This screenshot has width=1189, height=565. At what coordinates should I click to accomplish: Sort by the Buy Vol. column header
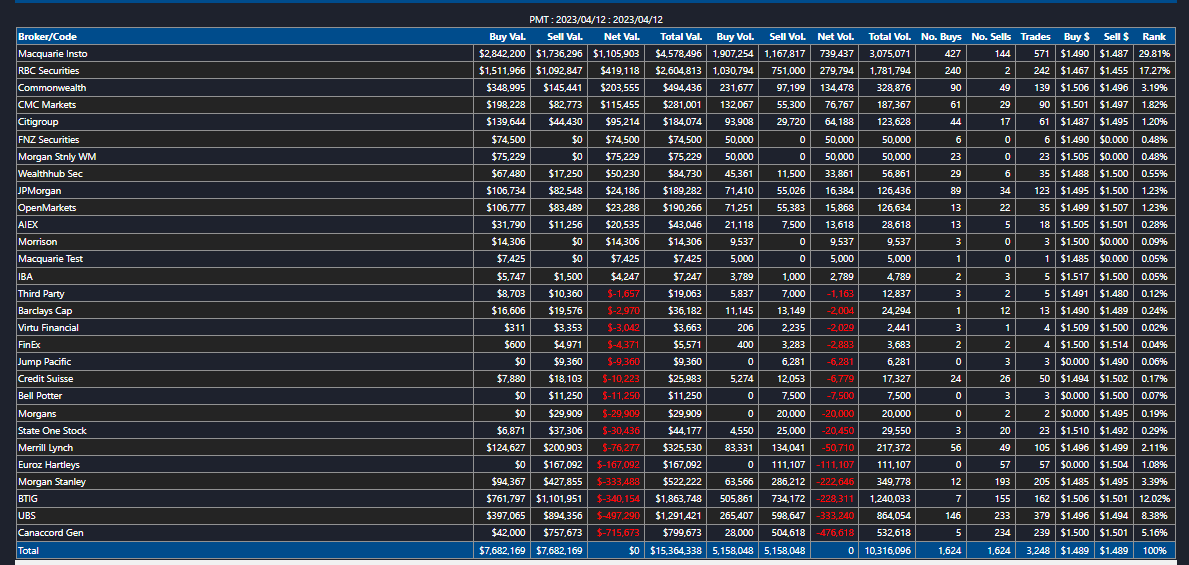pyautogui.click(x=736, y=36)
